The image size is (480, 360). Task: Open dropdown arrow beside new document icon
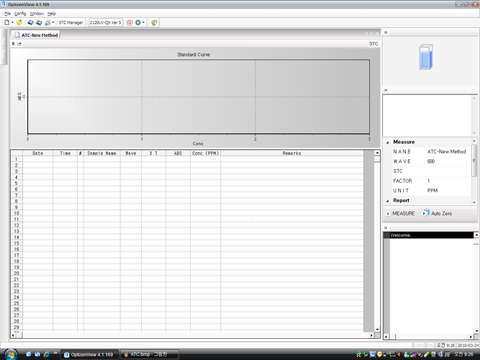[x=12, y=22]
